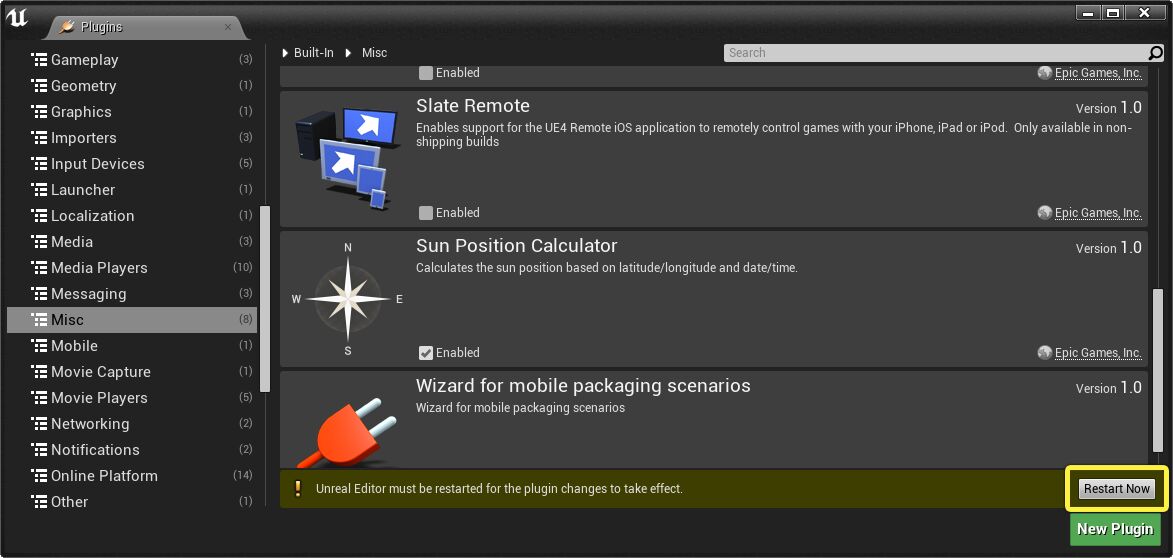Open Epic Games, Inc. link for Sun Position Calculator
The image size is (1173, 558).
click(1098, 353)
